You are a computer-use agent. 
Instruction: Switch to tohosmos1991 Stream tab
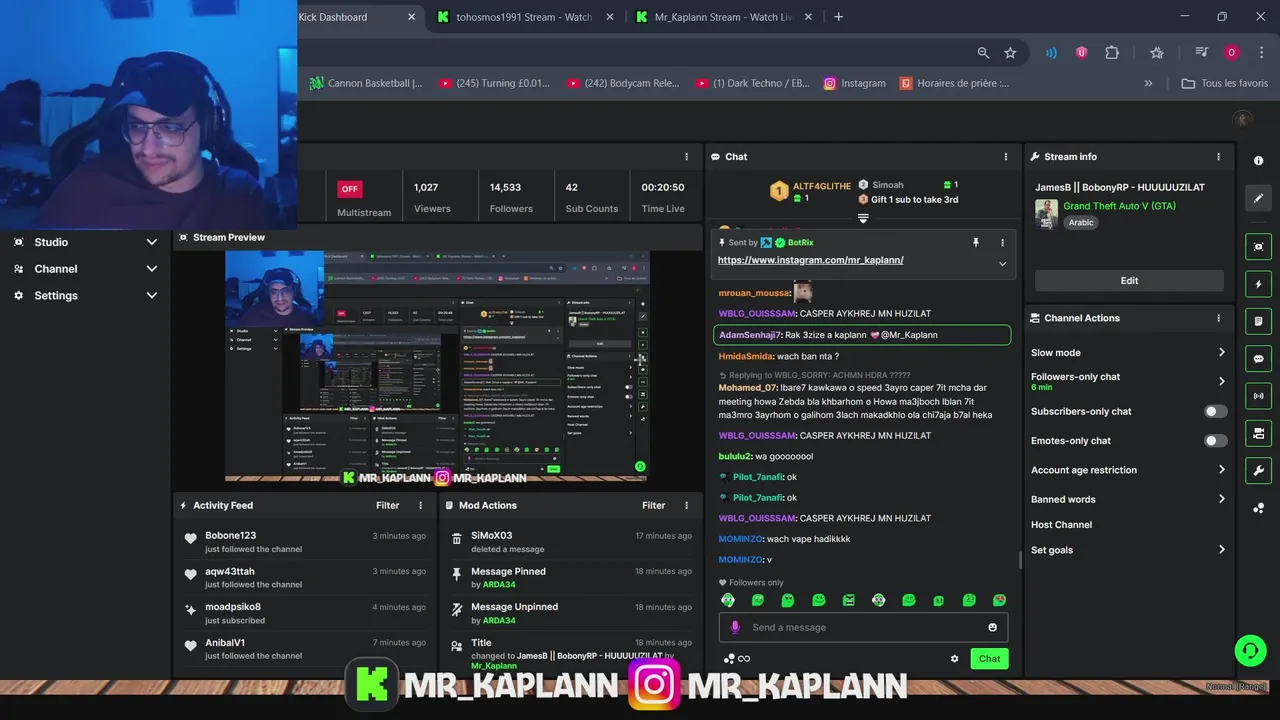(524, 17)
